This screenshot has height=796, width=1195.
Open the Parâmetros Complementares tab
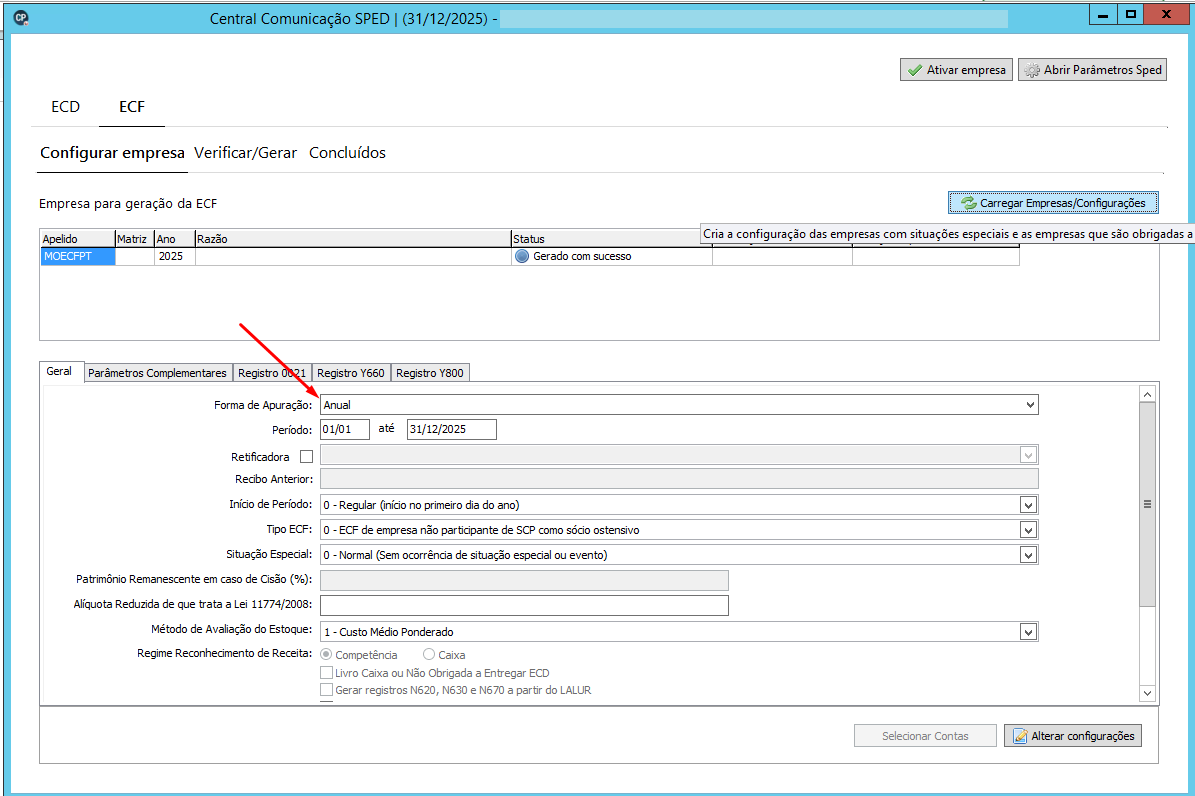point(157,373)
